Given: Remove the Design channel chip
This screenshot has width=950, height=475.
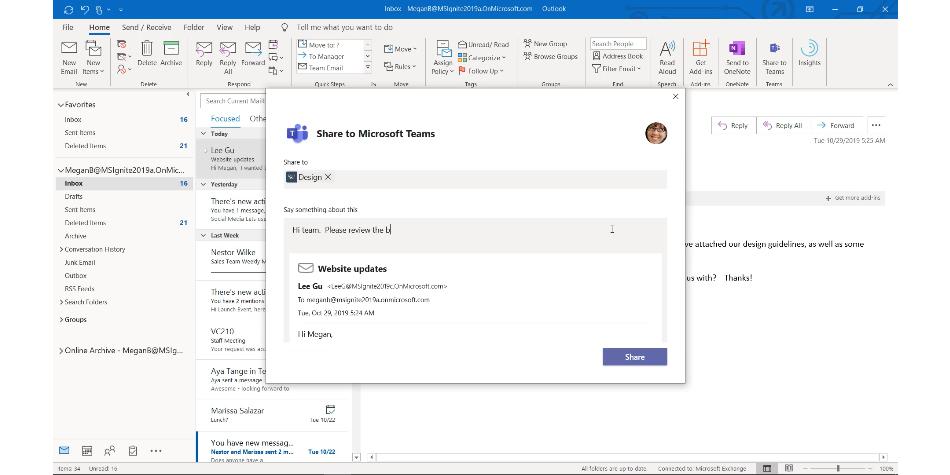Looking at the screenshot, I should [328, 177].
